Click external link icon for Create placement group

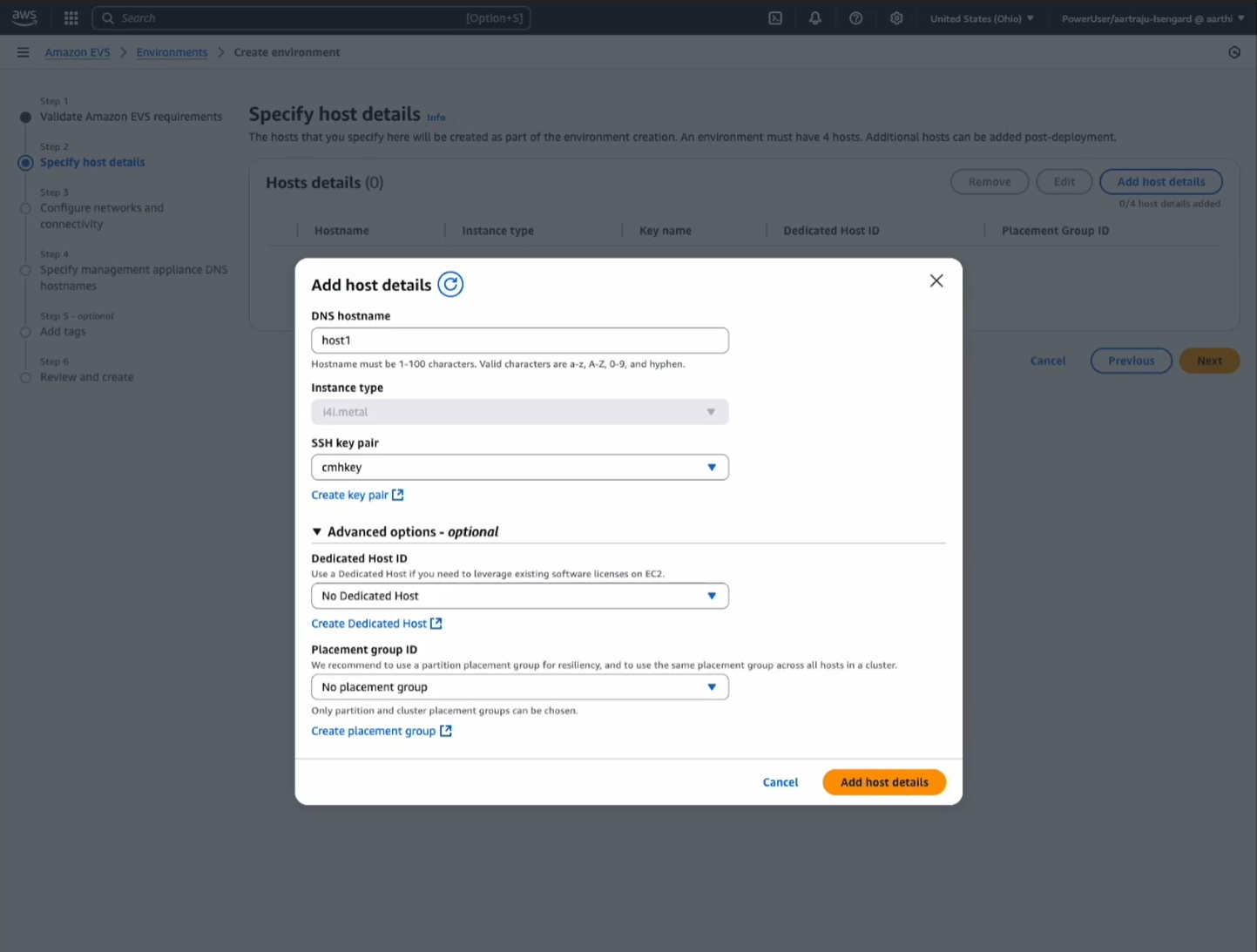pyautogui.click(x=446, y=731)
